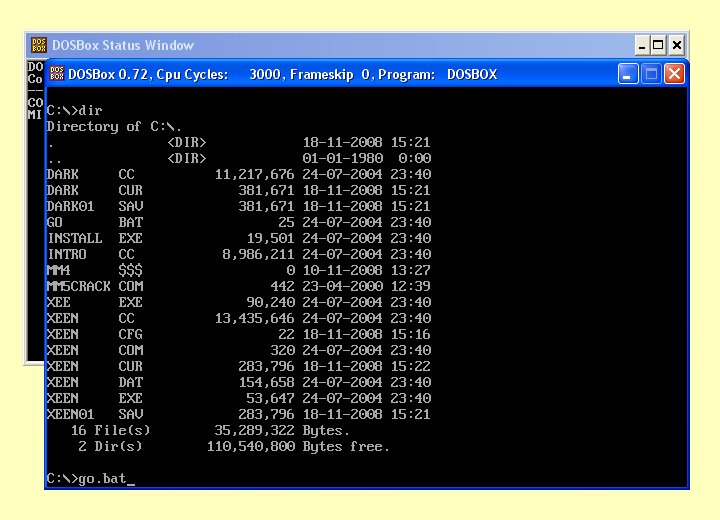Click the DARK CC file row
Viewport: 720px width, 520px height.
pyautogui.click(x=239, y=174)
